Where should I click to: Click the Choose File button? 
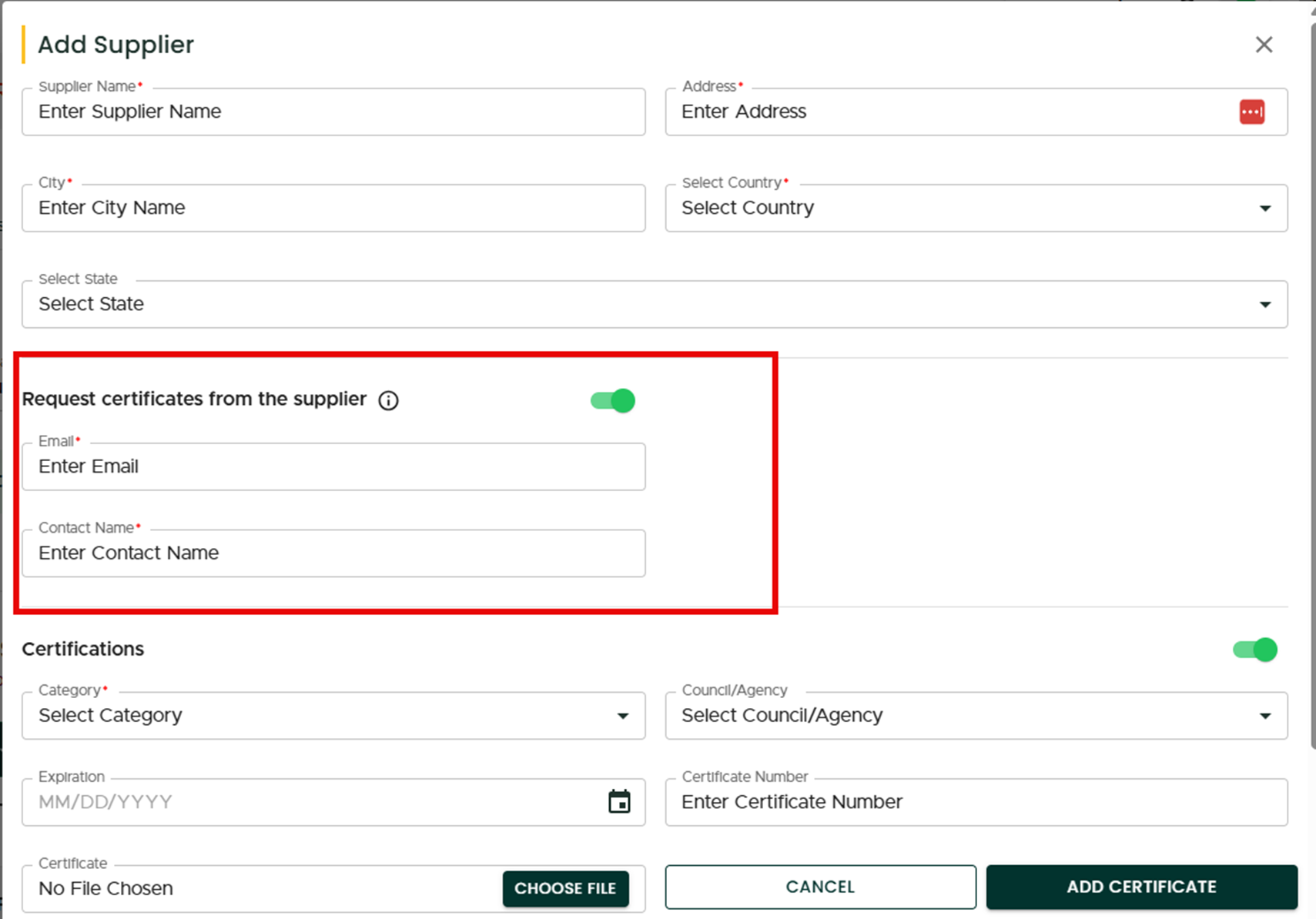tap(566, 888)
